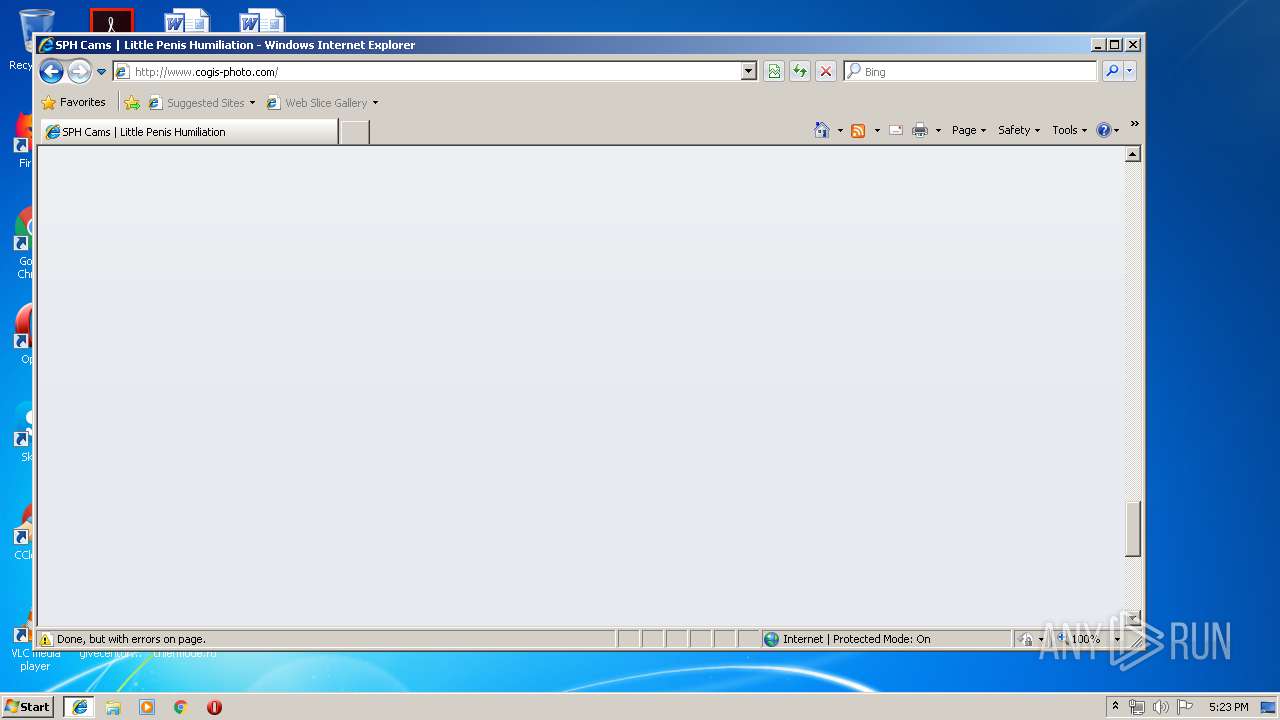Viewport: 1280px width, 720px height.
Task: Open media player taskbar icon
Action: click(147, 707)
